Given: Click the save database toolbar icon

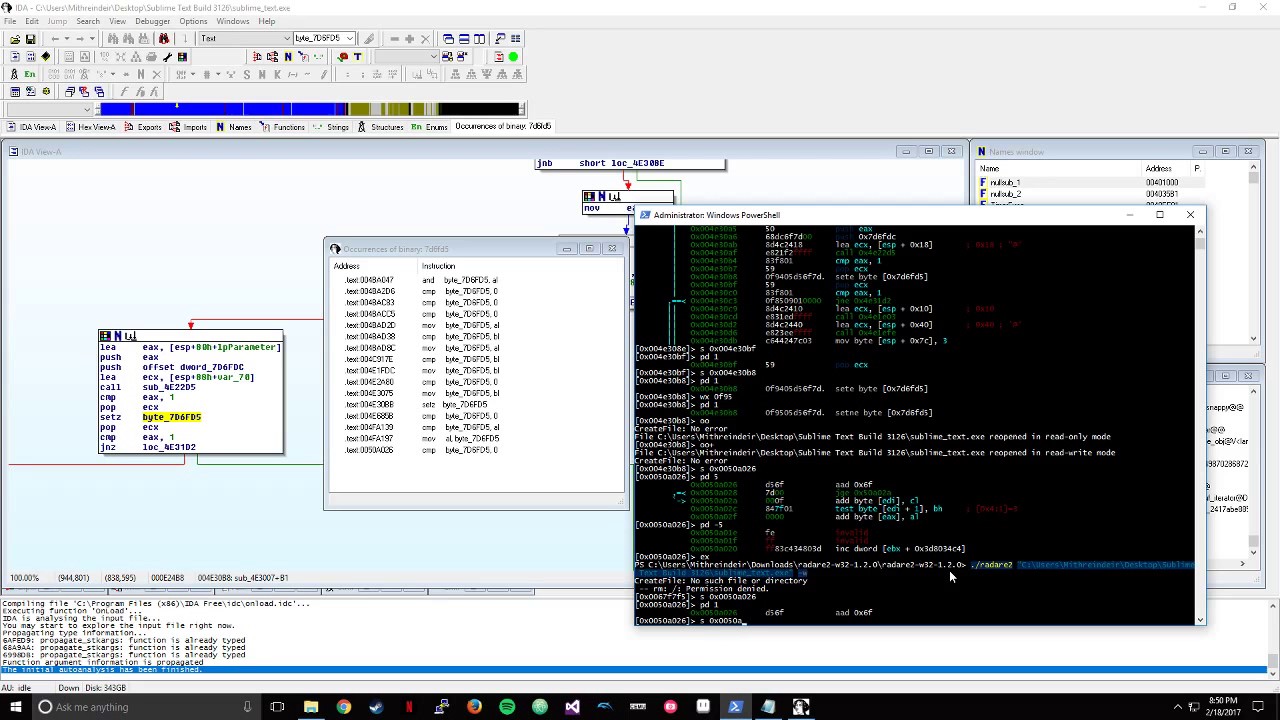Looking at the screenshot, I should coord(30,38).
